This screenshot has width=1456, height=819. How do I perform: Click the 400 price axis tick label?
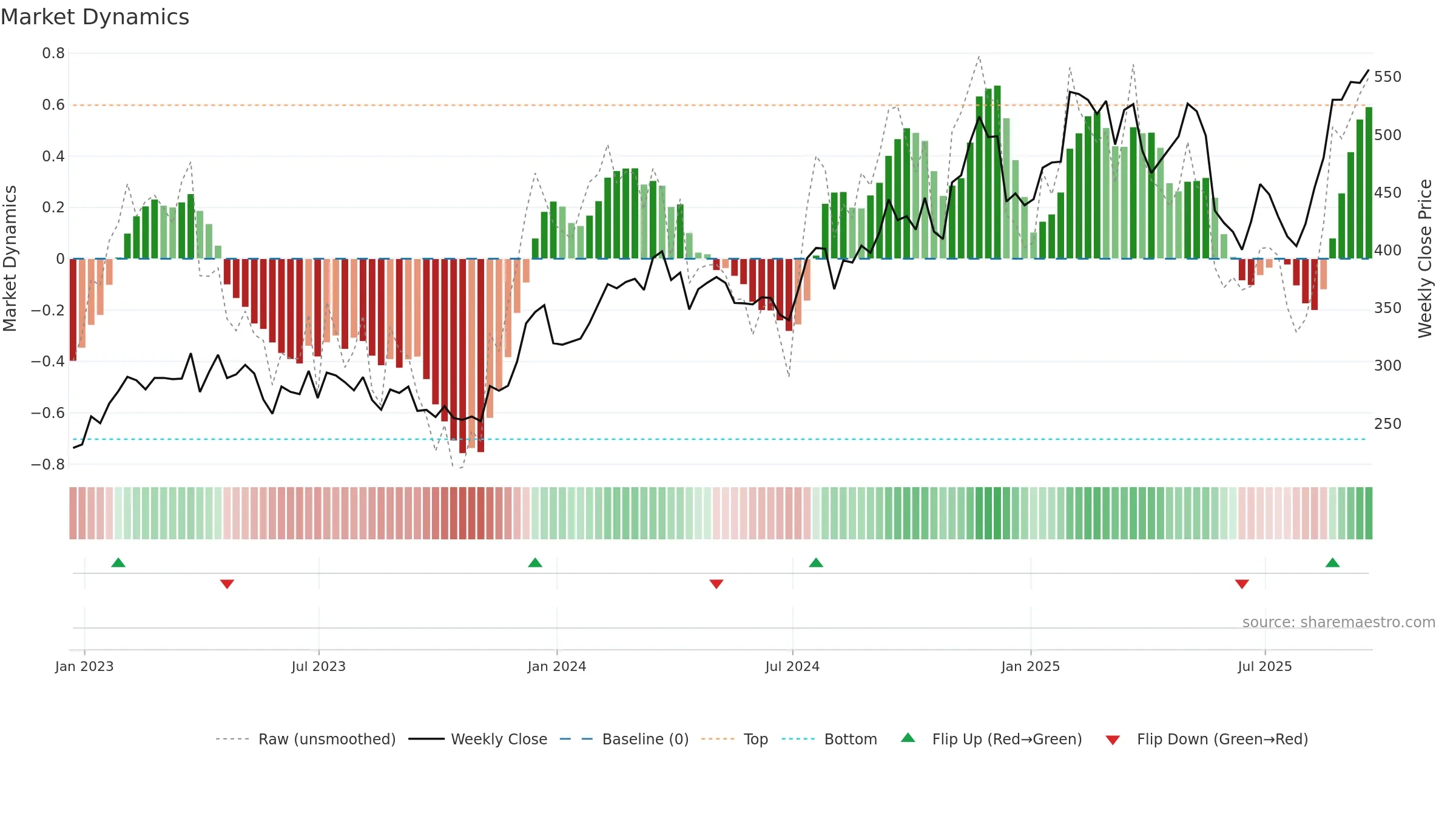(x=1388, y=250)
